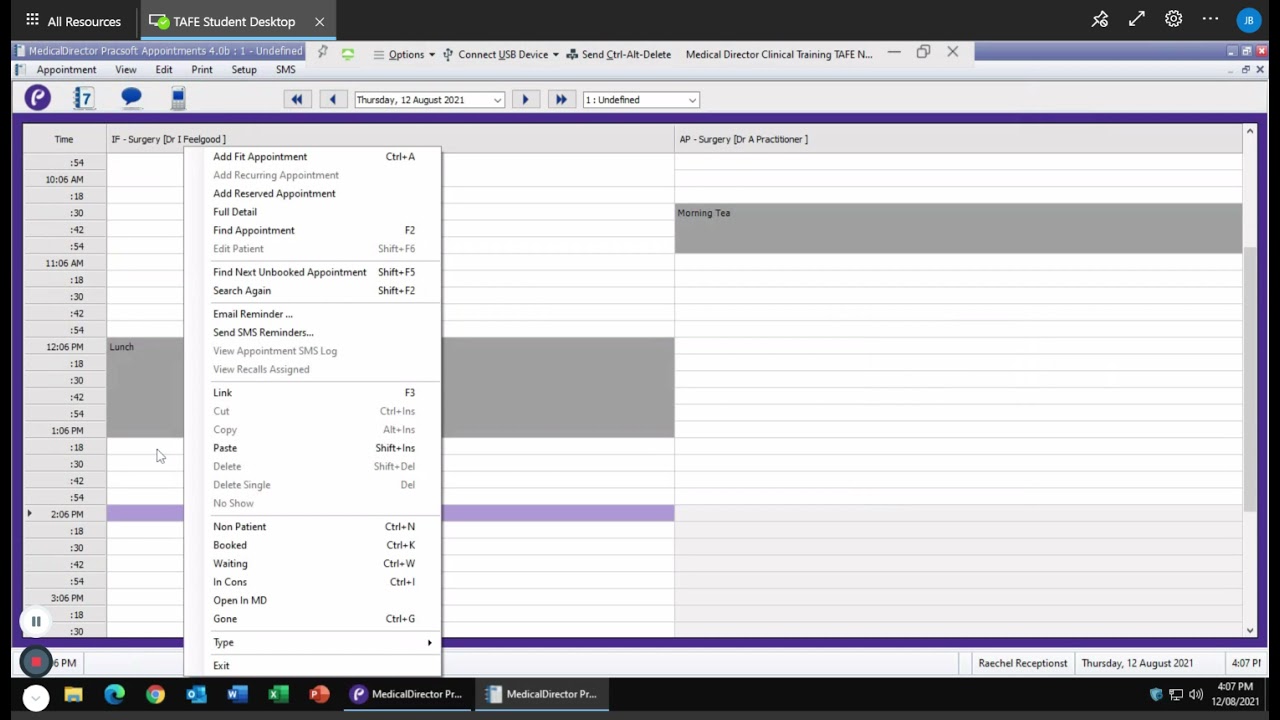Click the calendar day view icon
1280x720 pixels.
click(x=84, y=97)
